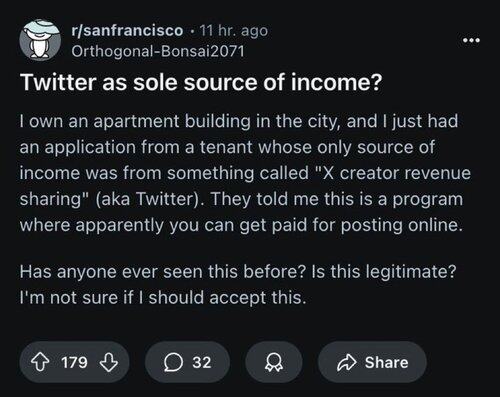Open the 'Twitter as sole source of income?' title
This screenshot has height=397, width=500.
[201, 82]
